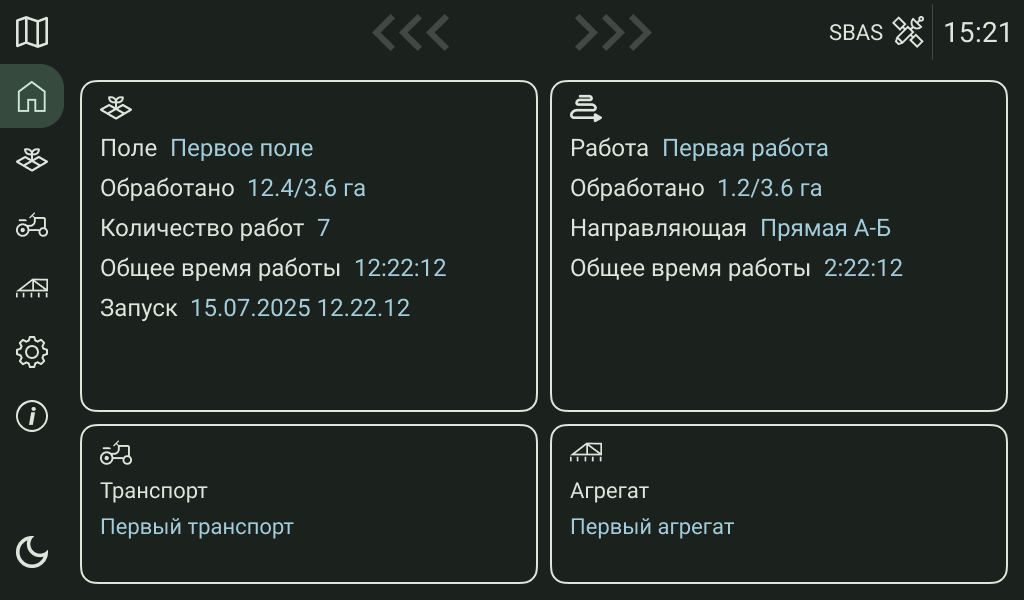Tap the left triple-arrow nudge control
This screenshot has width=1024, height=600.
409,31
